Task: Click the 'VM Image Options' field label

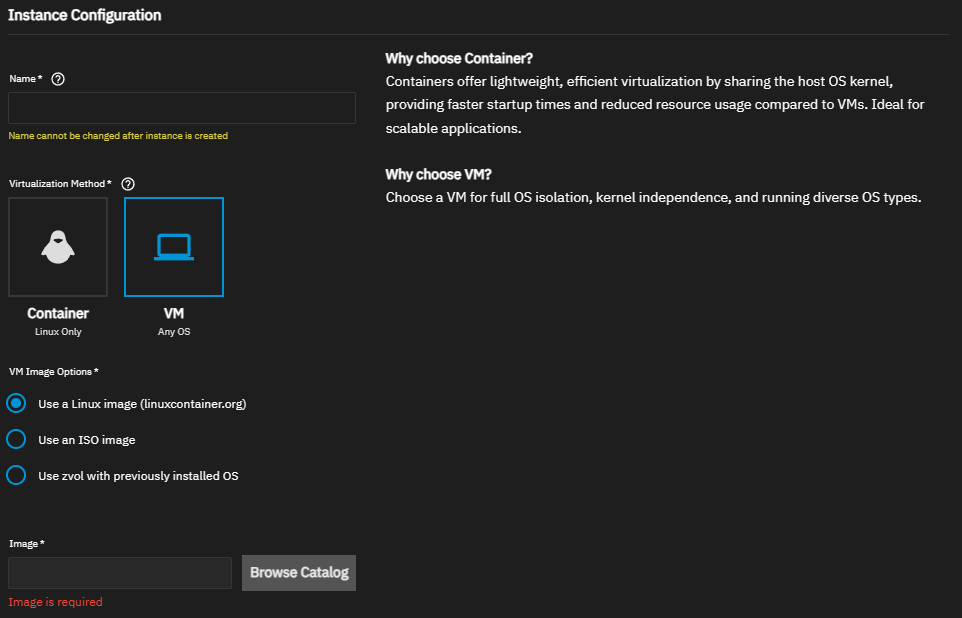Action: [54, 372]
